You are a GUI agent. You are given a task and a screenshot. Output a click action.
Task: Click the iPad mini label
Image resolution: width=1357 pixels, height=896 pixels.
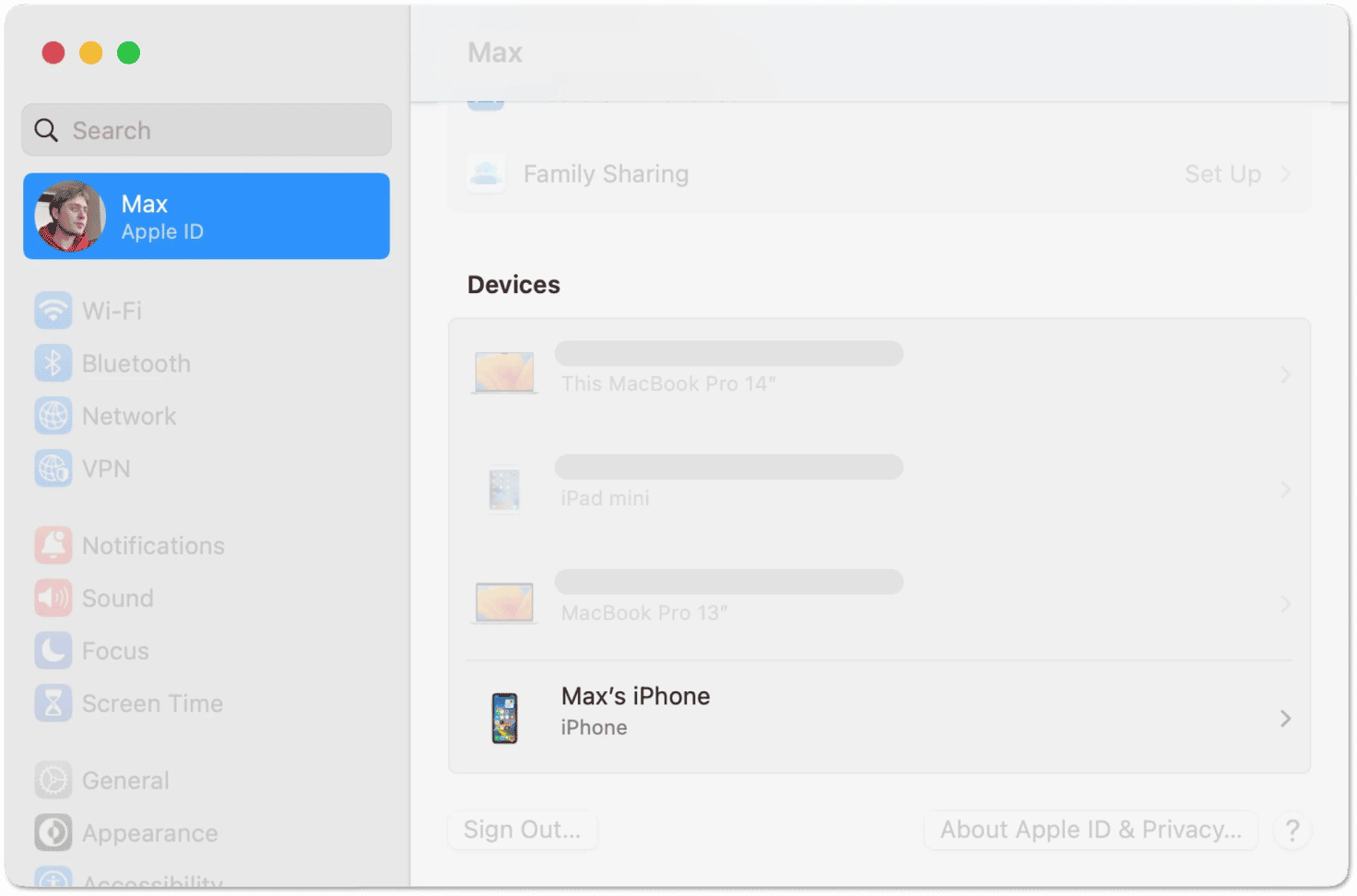coord(605,498)
